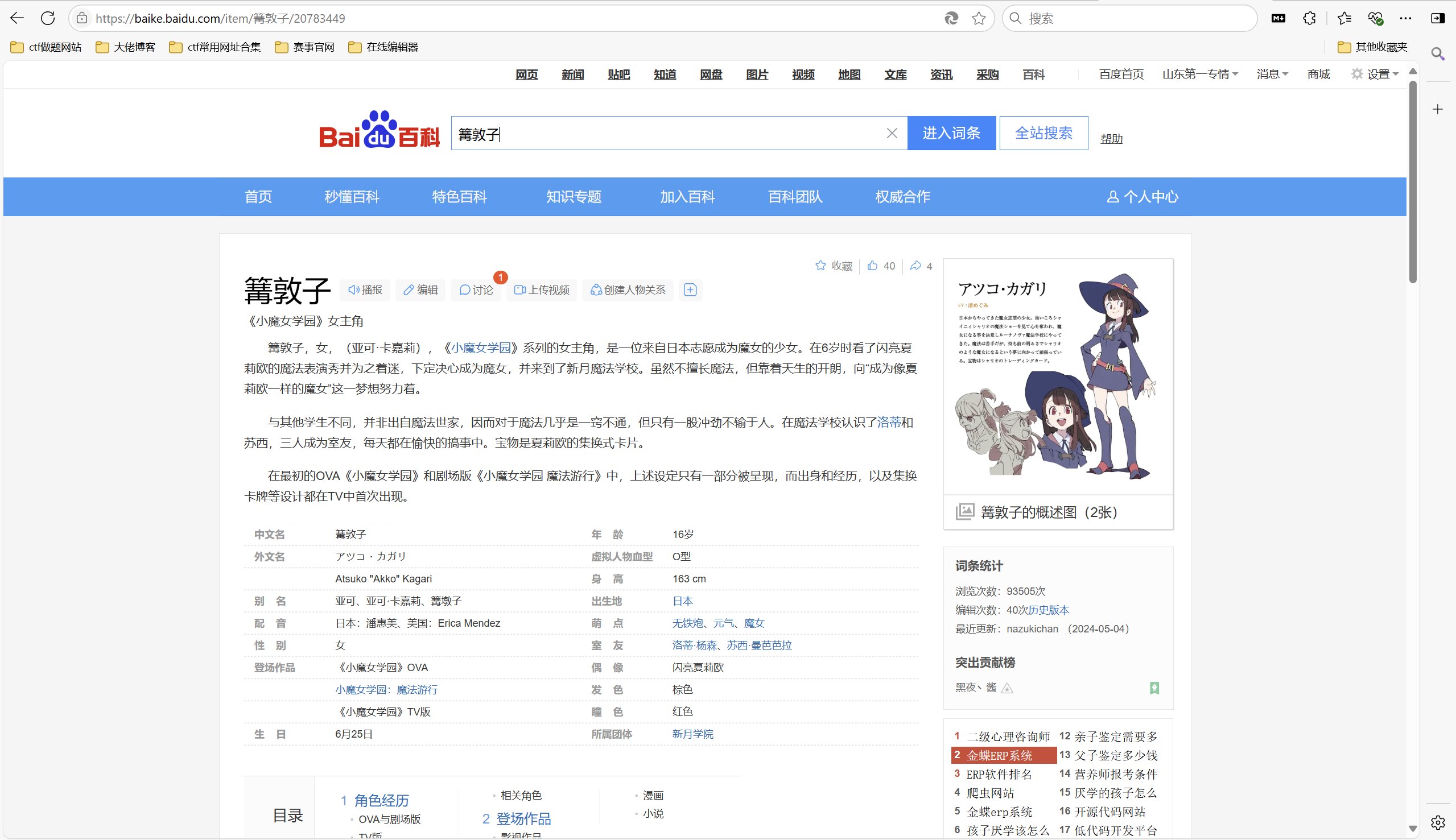Image resolution: width=1456 pixels, height=840 pixels.
Task: Reload the page with the refresh icon
Action: pos(48,18)
